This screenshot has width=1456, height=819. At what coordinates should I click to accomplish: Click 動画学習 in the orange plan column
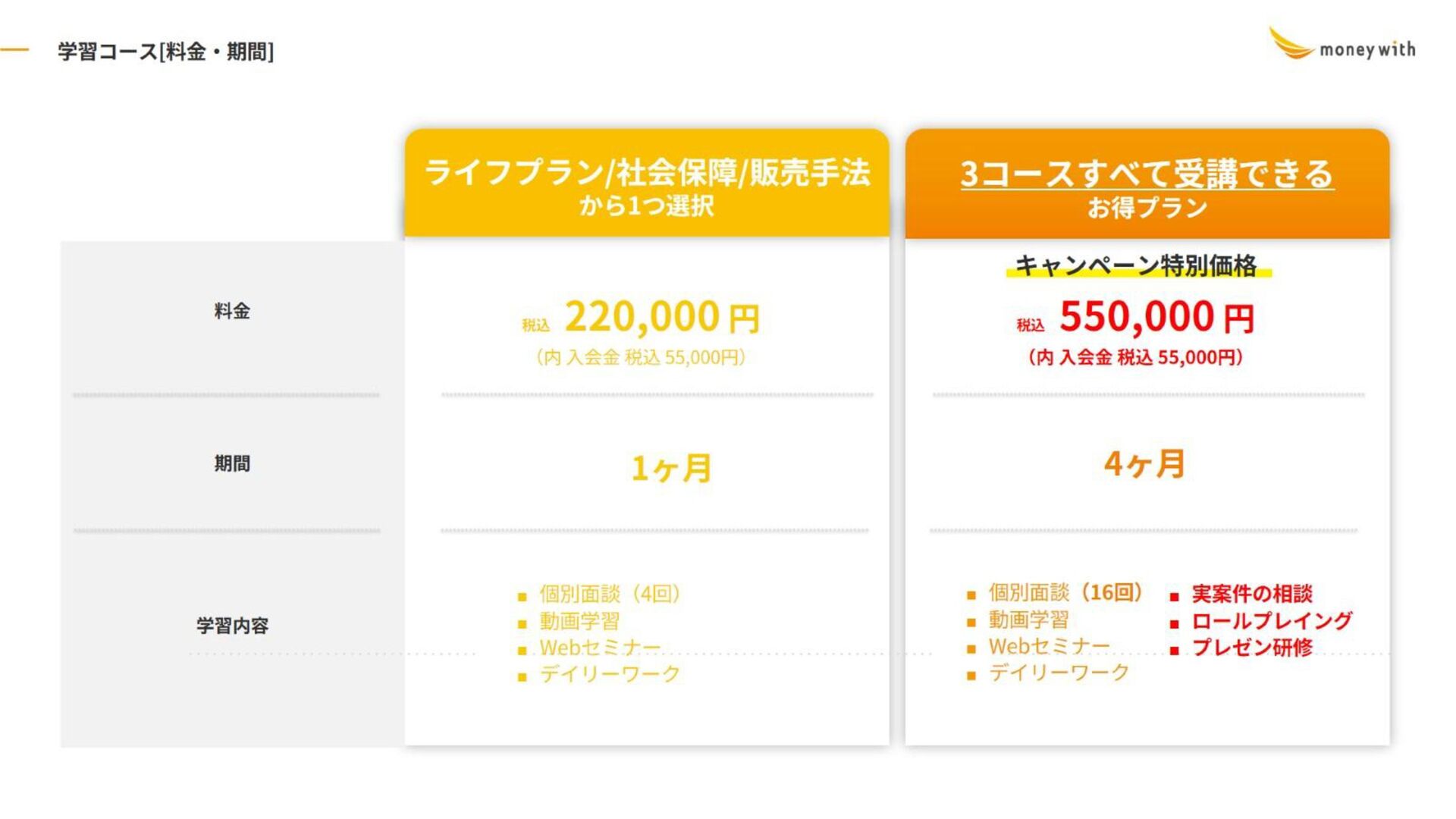click(x=1028, y=620)
